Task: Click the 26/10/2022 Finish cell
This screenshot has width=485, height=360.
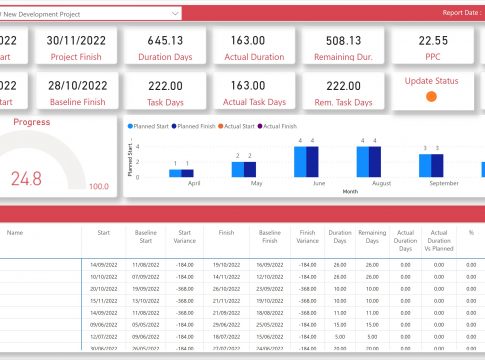Action: pyautogui.click(x=226, y=289)
